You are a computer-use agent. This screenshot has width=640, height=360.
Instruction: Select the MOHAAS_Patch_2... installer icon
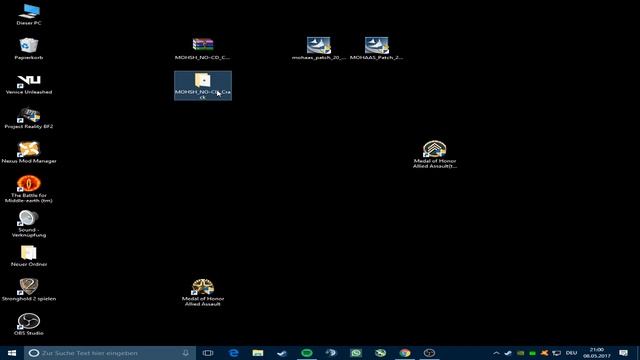click(377, 48)
